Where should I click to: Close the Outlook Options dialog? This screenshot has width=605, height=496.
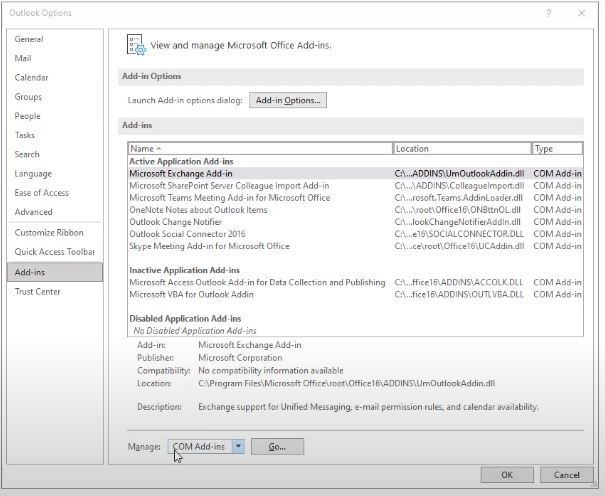click(581, 13)
